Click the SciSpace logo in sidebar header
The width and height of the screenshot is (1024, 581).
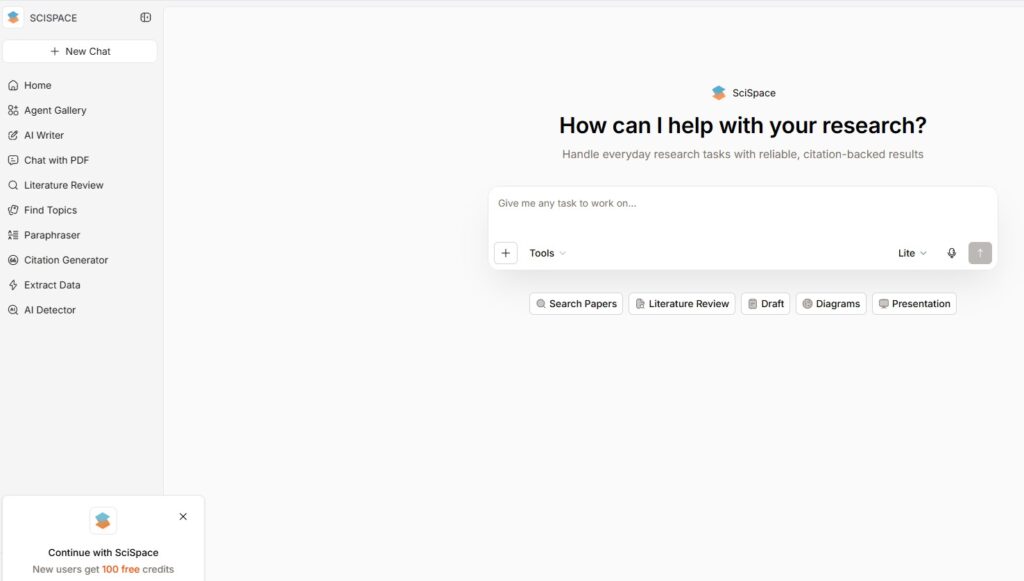click(x=13, y=18)
